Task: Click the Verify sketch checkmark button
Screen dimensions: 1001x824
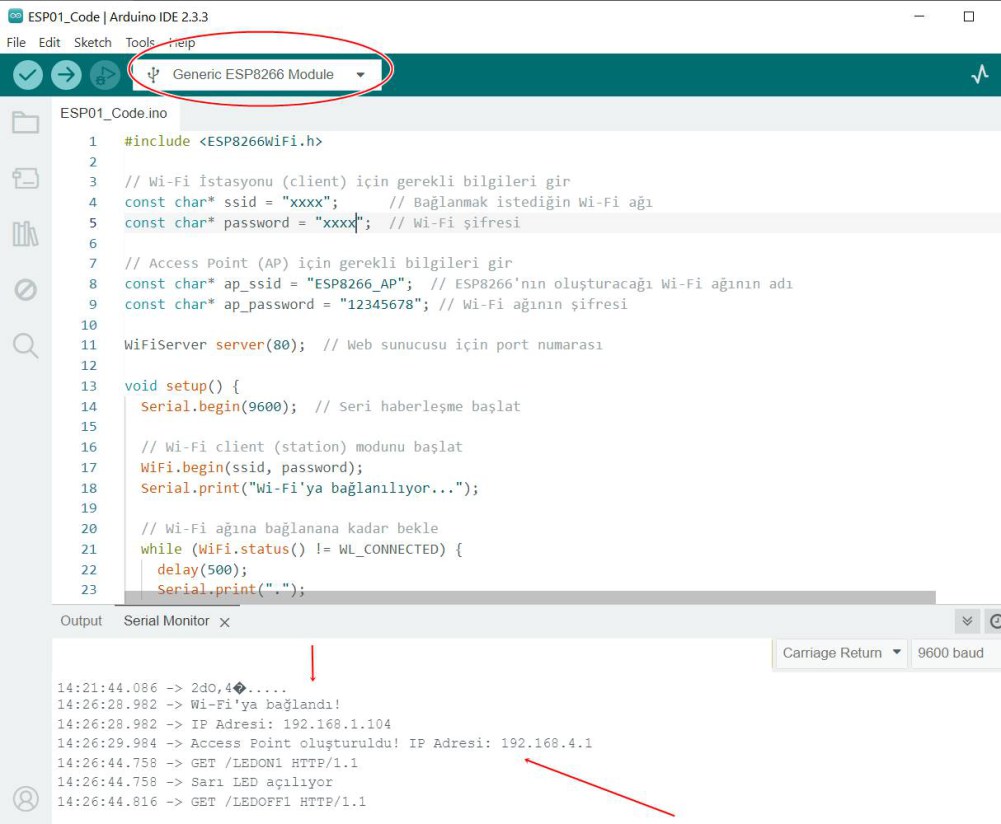Action: click(x=27, y=75)
